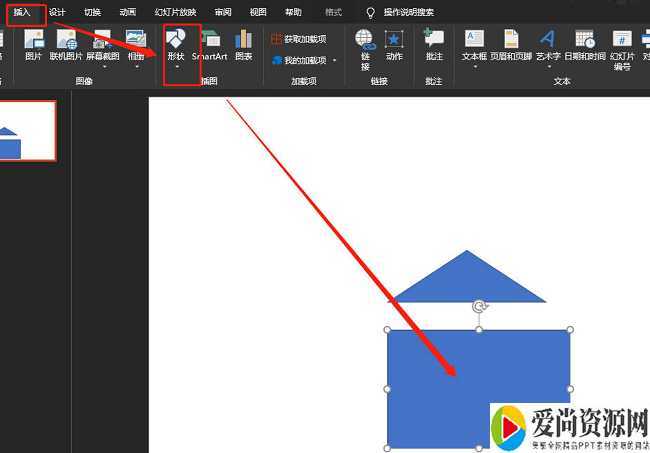Viewport: 650px width, 453px height.
Task: Open the 屏幕截图 screenshot dropdown
Action: tap(104, 46)
